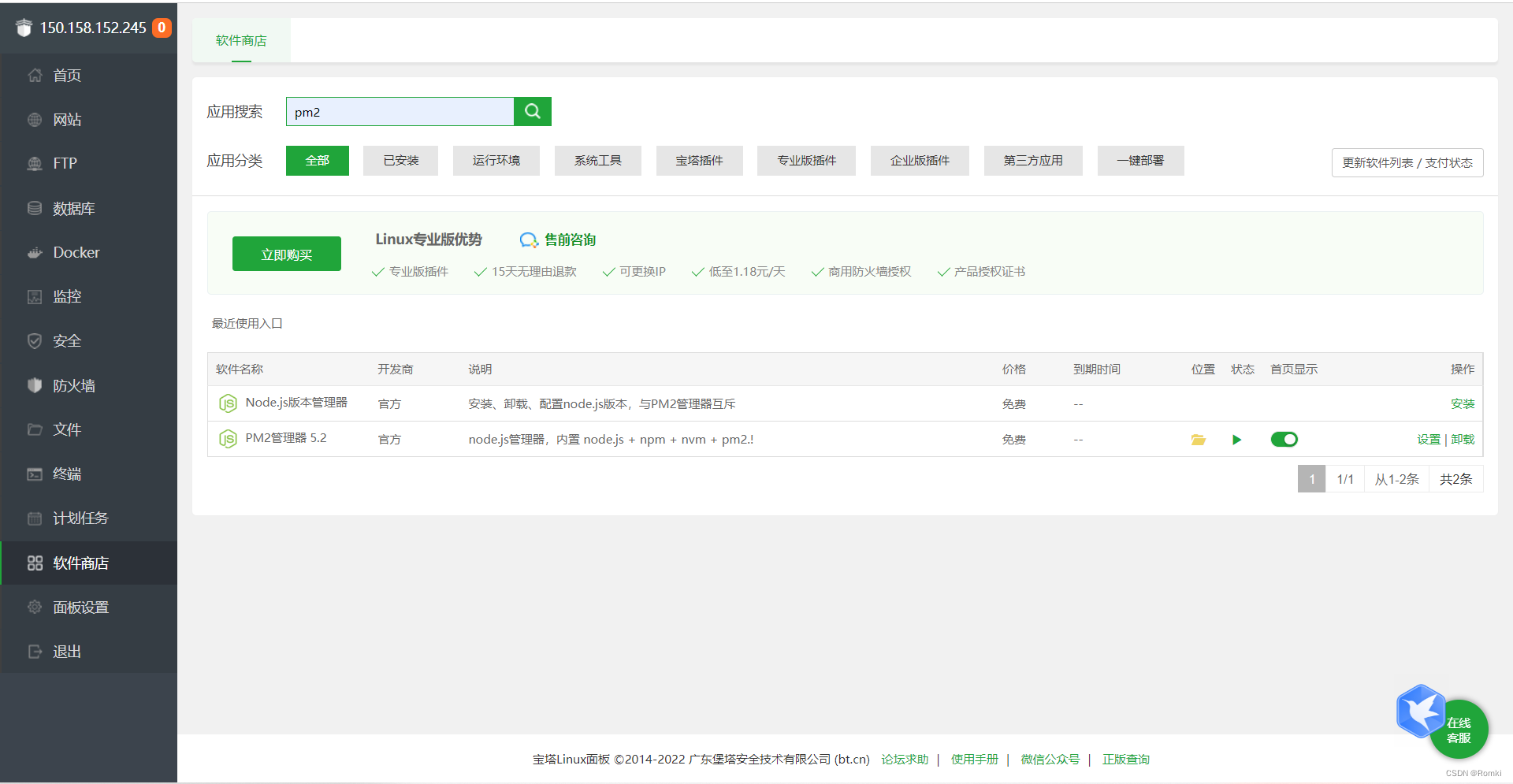Viewport: 1513px width, 784px height.
Task: Click the shield check icon beside 安全
Action: [x=35, y=341]
